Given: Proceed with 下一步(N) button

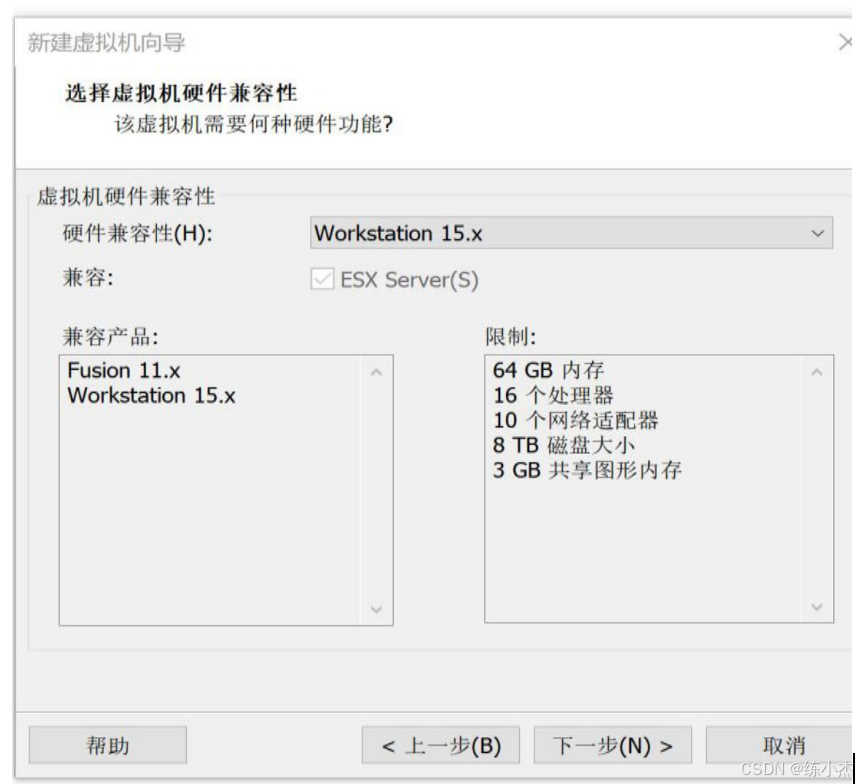Looking at the screenshot, I should (613, 745).
